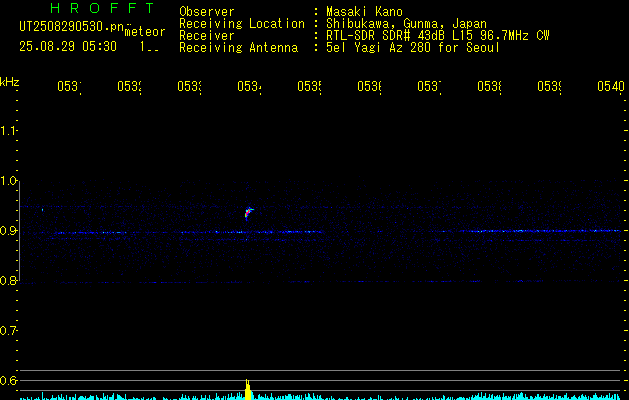Click the Receiving Antenna field label
Screen dimensions: 629x400
click(239, 48)
